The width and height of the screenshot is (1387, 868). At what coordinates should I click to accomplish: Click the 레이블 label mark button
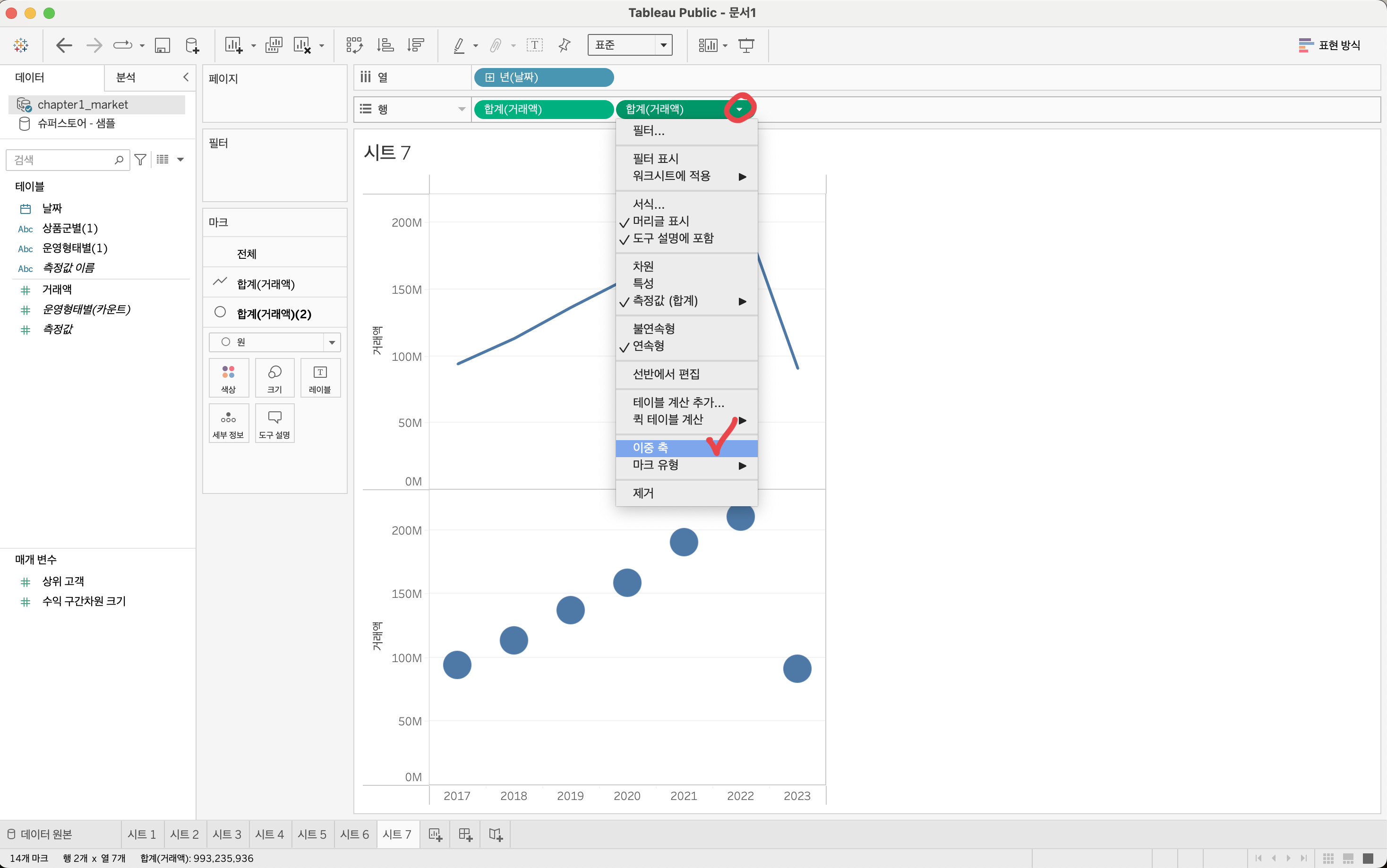(x=320, y=378)
